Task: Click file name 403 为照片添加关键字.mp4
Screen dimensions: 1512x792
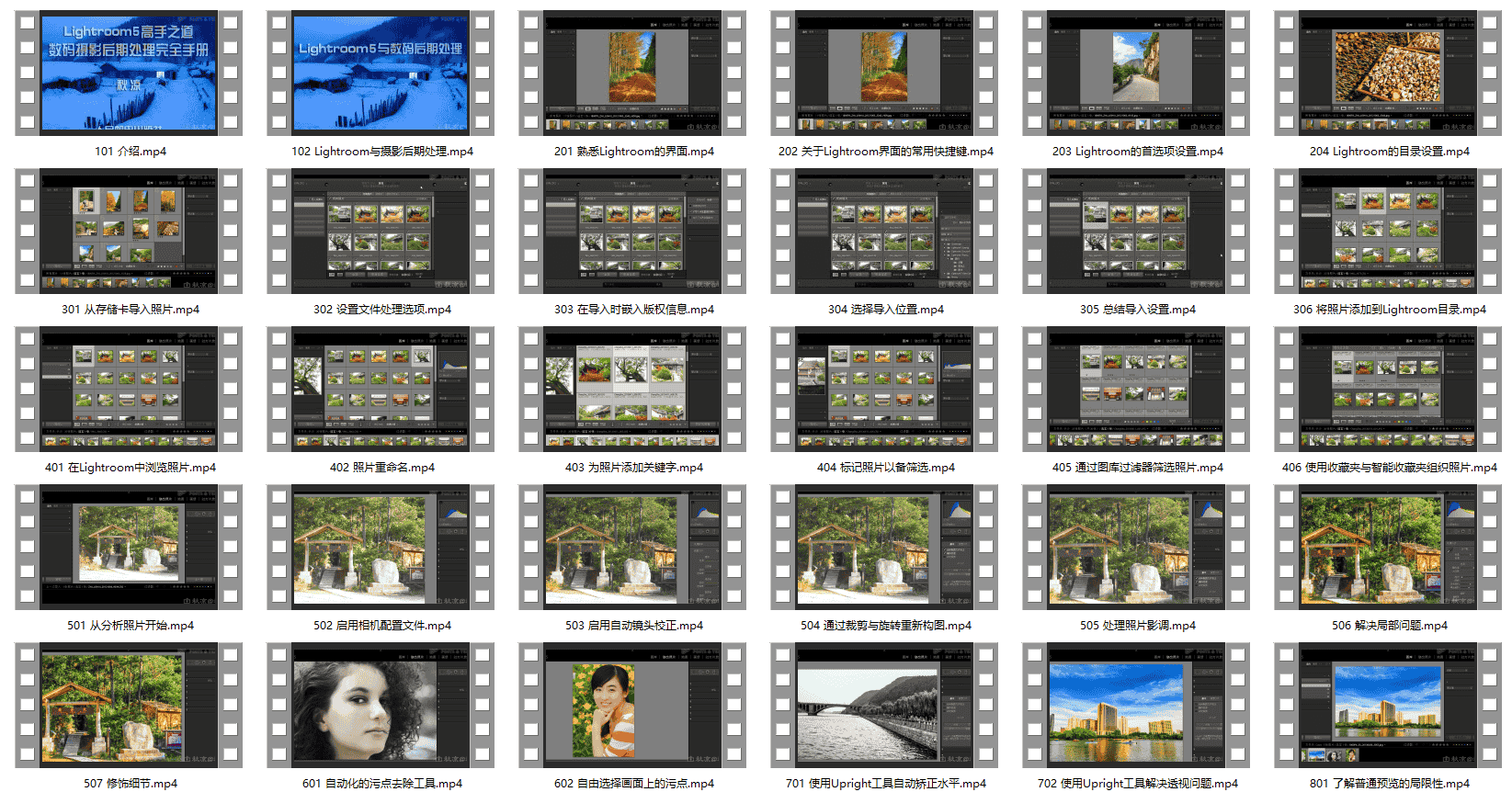Action: [x=633, y=468]
